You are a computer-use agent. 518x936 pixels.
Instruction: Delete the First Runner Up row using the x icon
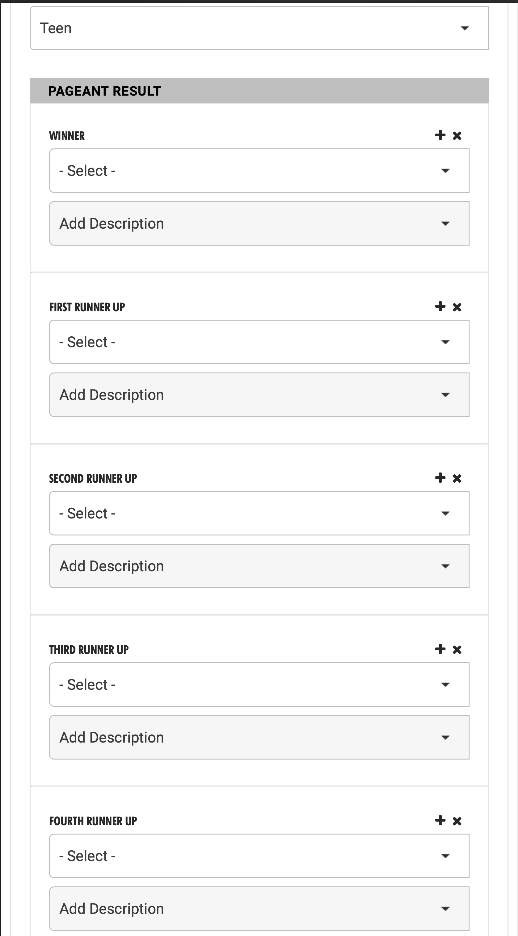(457, 307)
